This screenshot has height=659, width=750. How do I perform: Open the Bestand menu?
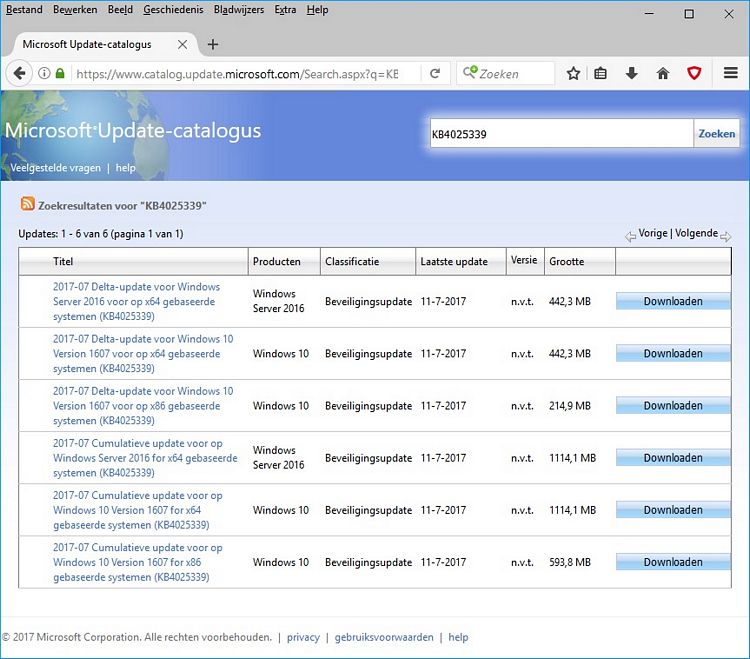pos(24,10)
